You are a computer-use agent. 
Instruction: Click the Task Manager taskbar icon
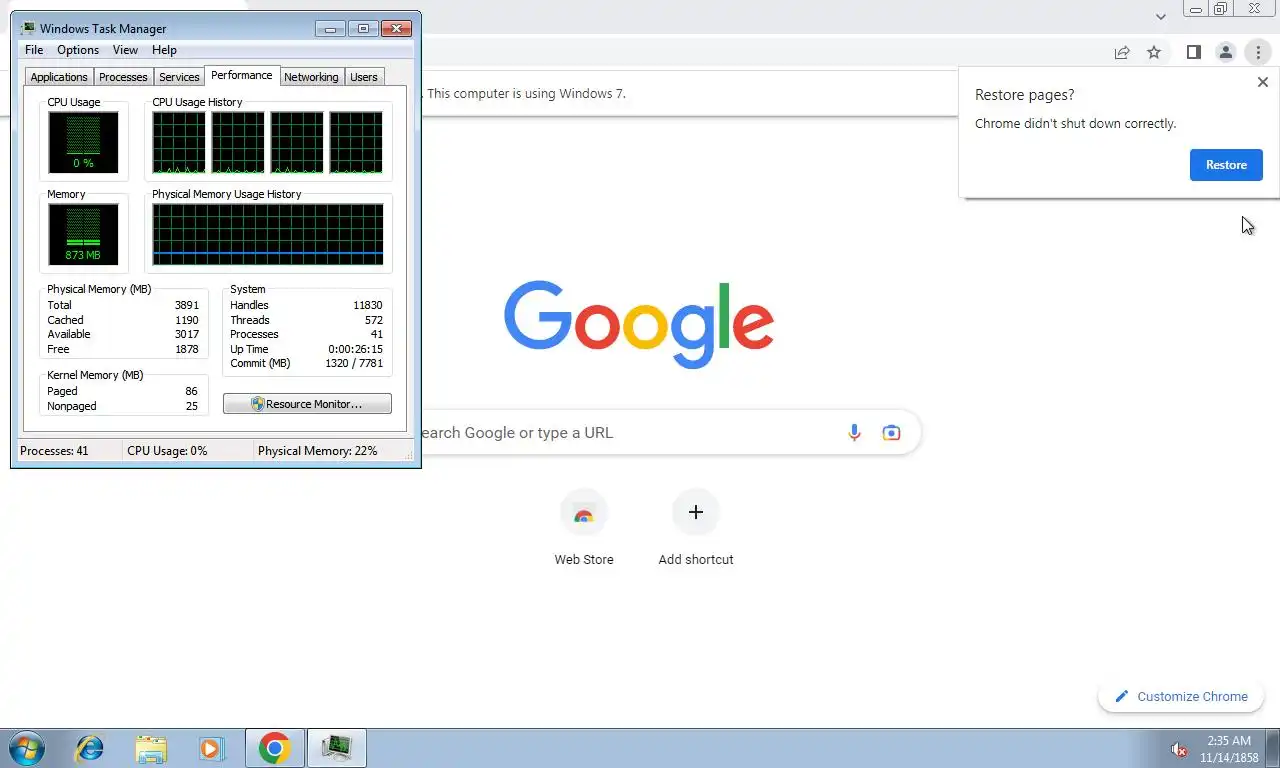point(337,748)
